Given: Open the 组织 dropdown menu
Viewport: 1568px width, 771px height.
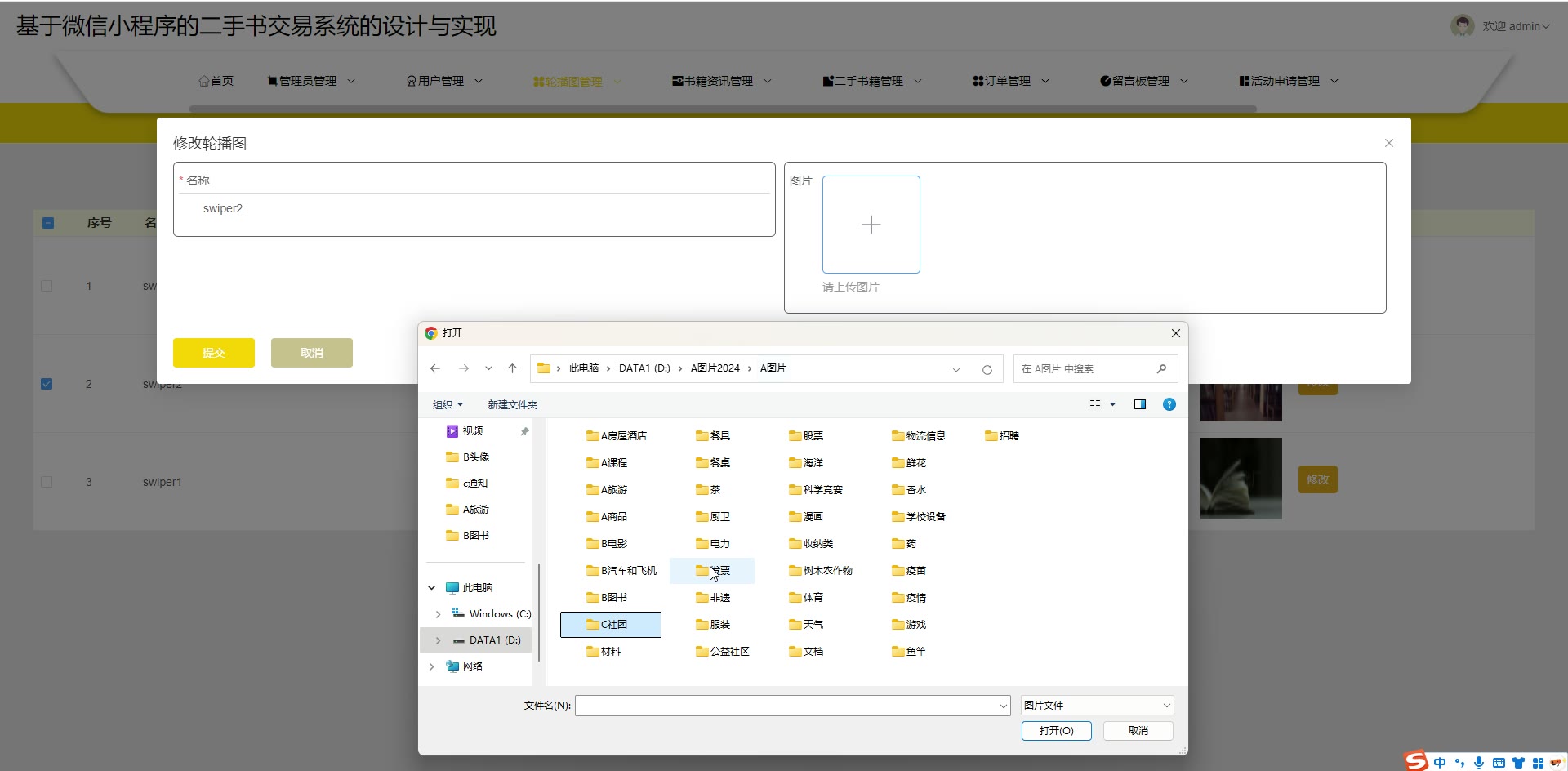Looking at the screenshot, I should coord(448,404).
